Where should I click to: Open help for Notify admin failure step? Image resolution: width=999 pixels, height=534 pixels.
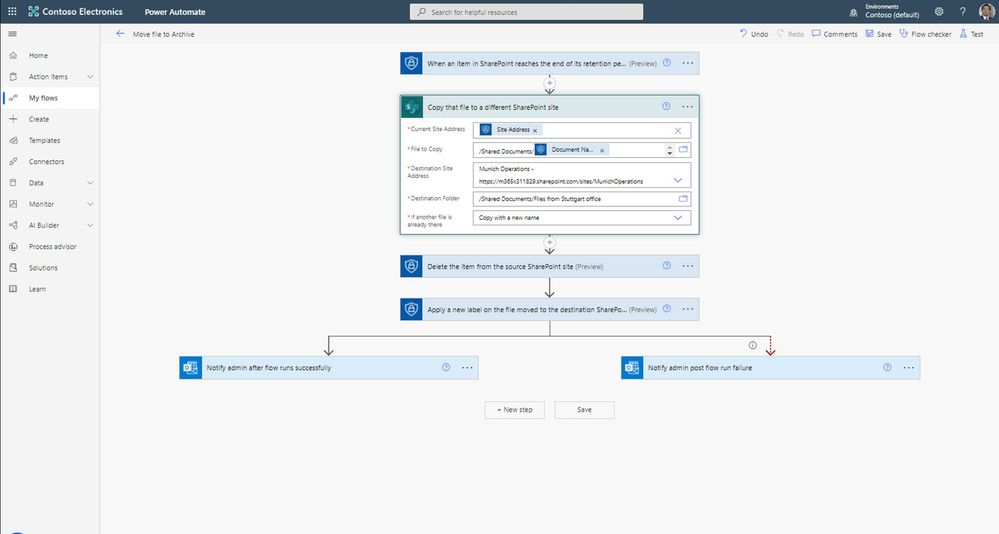click(x=887, y=367)
